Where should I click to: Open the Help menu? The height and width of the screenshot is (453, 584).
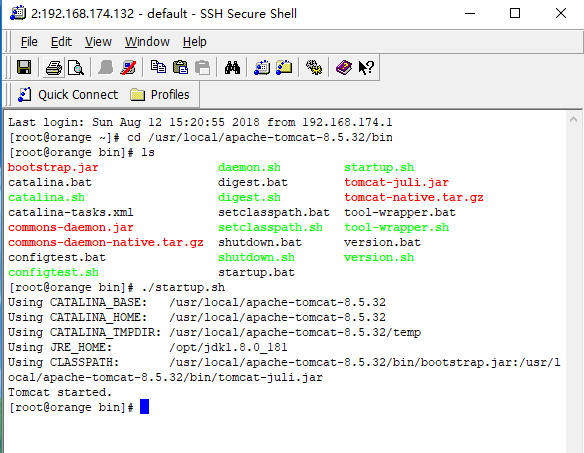[194, 42]
